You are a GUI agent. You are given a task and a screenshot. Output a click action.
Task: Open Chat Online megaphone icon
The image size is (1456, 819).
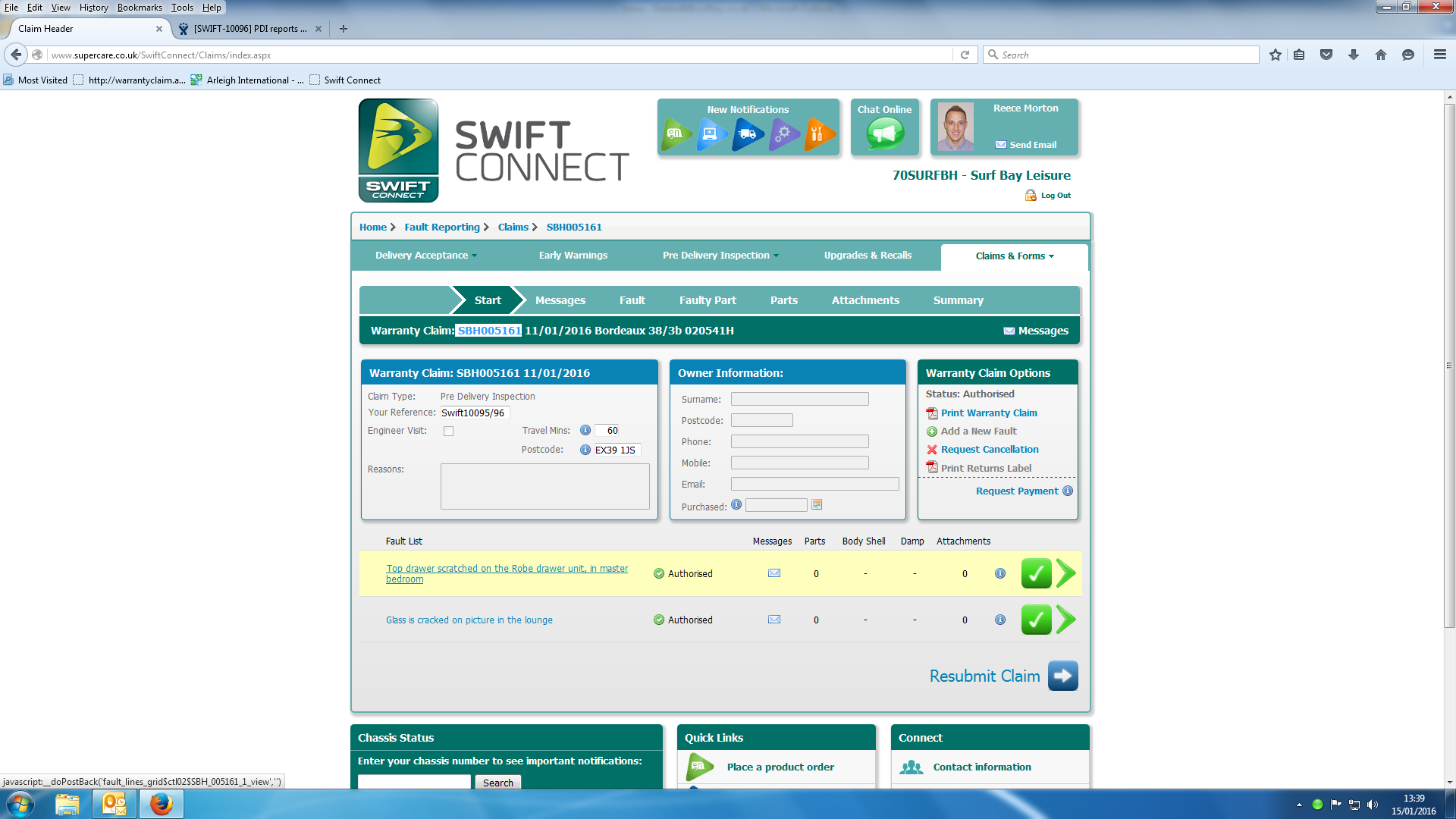pos(885,134)
